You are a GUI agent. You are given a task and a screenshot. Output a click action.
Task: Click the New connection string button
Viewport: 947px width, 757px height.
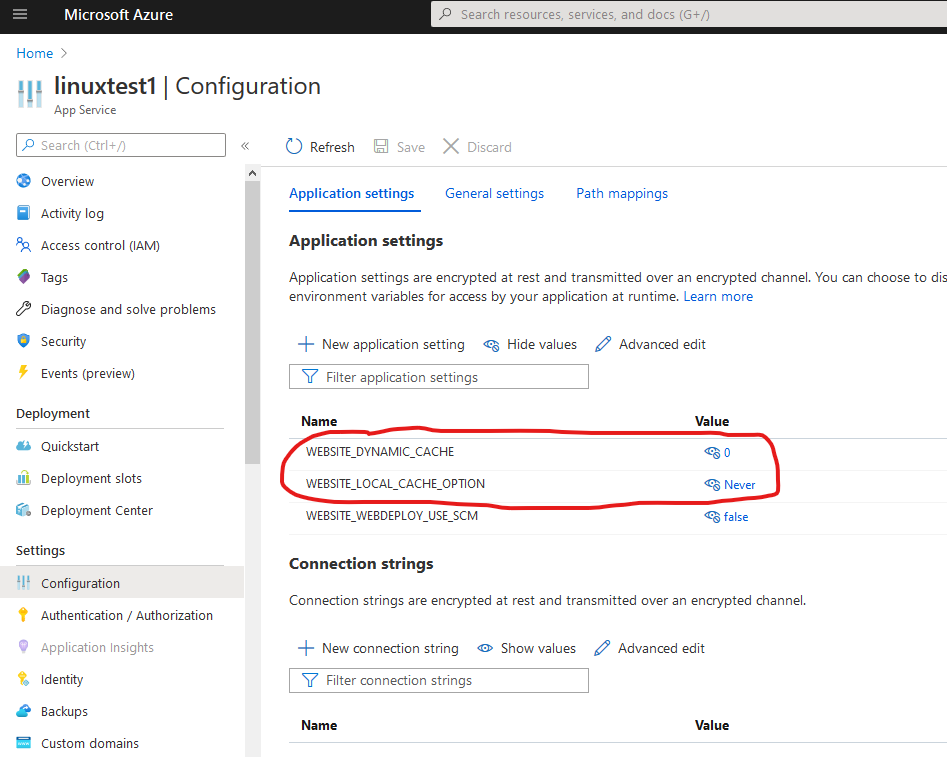pyautogui.click(x=379, y=648)
